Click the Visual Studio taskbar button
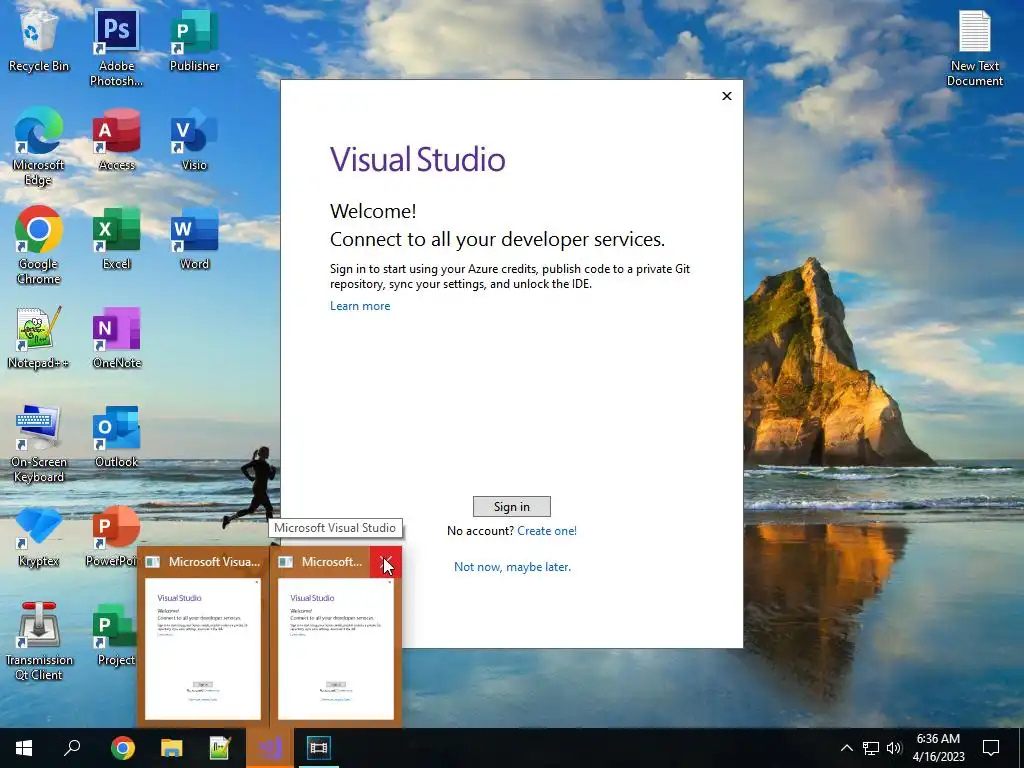 point(269,748)
